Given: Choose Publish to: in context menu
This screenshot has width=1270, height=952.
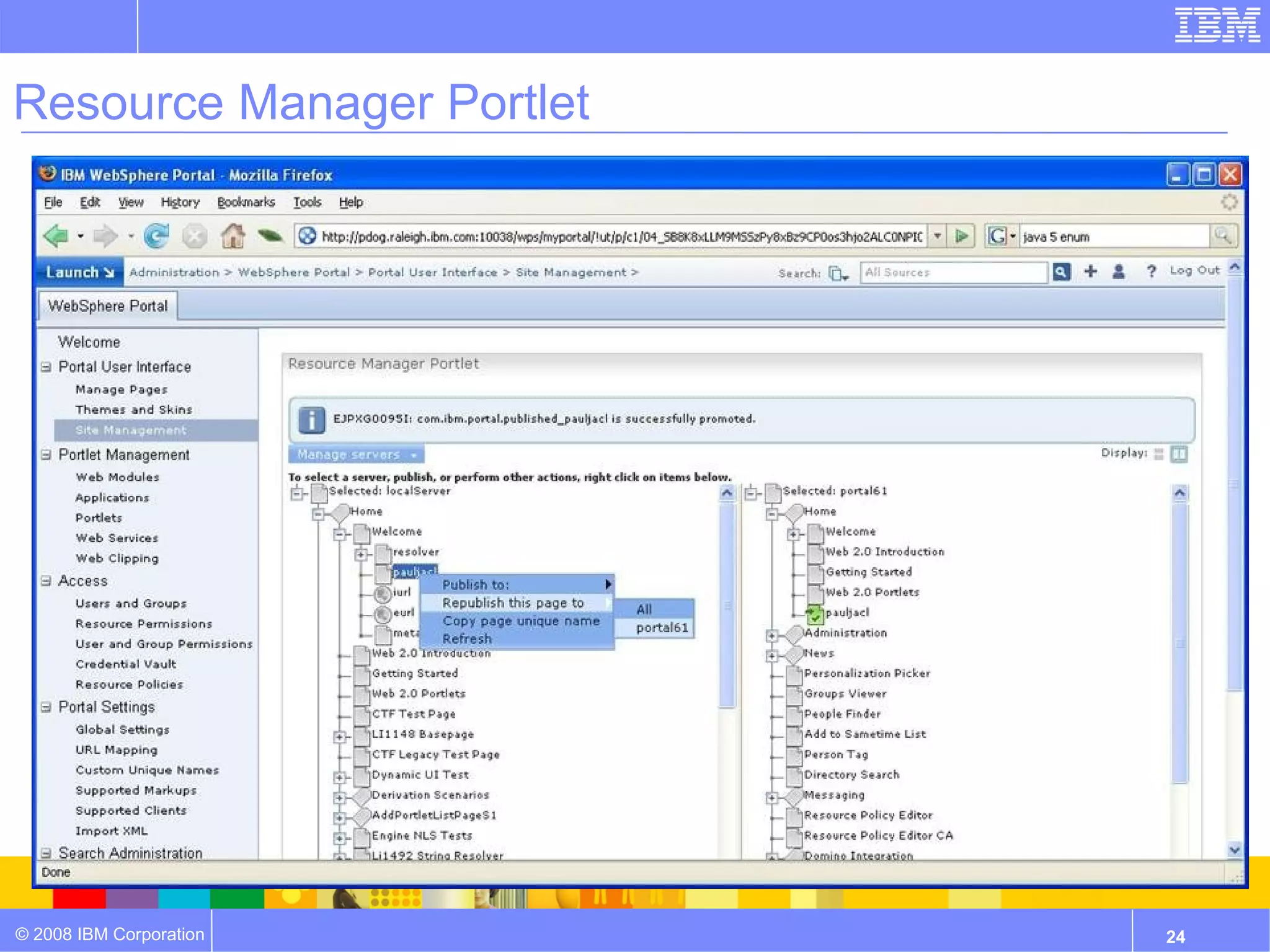Looking at the screenshot, I should tap(517, 584).
